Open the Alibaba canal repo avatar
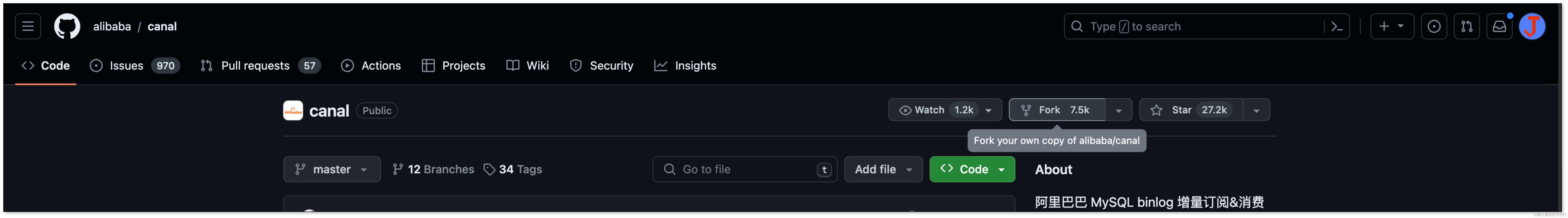The width and height of the screenshot is (1568, 218). point(293,110)
